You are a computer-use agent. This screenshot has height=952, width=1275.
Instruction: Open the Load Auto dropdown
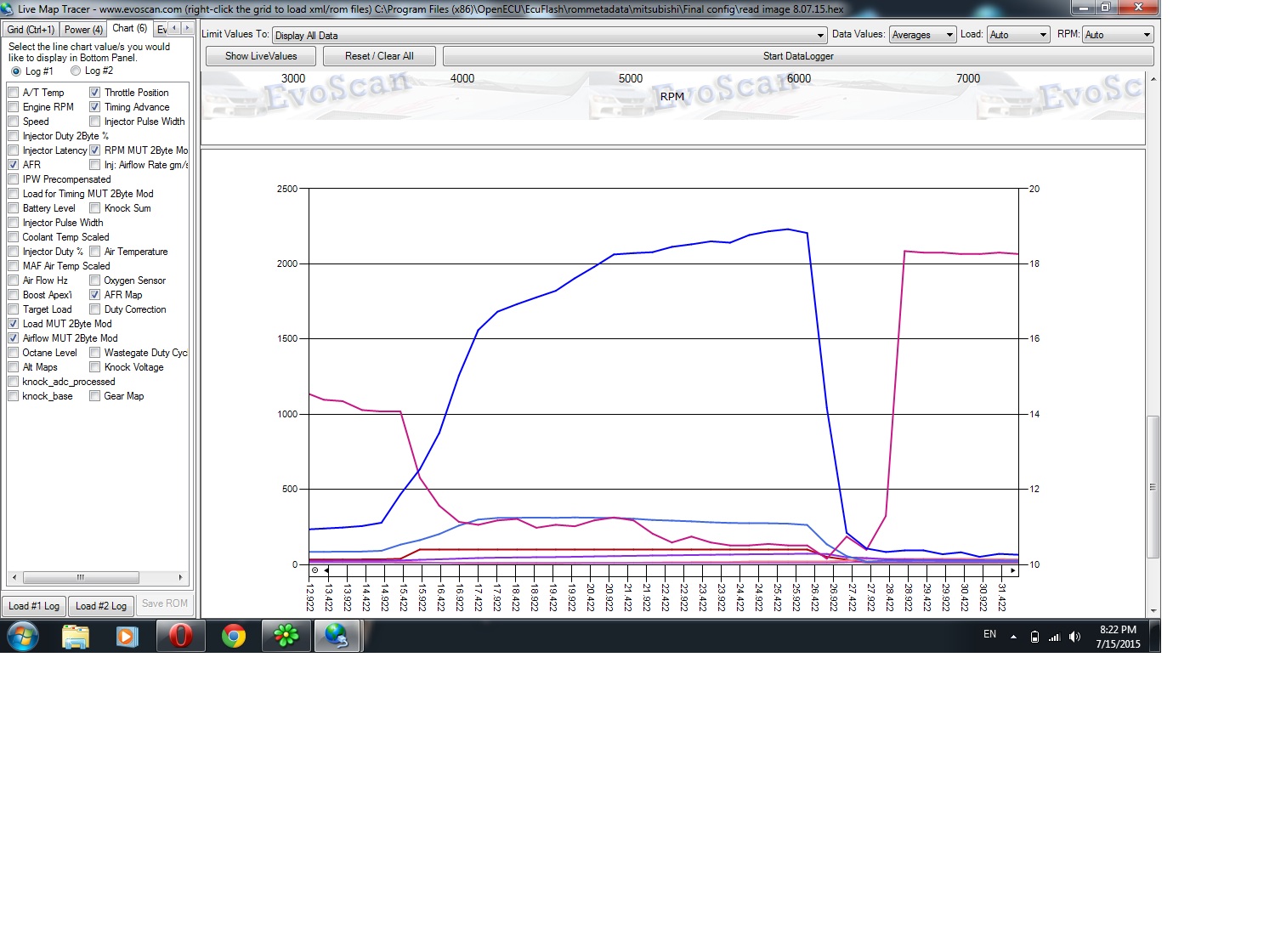[x=1042, y=35]
